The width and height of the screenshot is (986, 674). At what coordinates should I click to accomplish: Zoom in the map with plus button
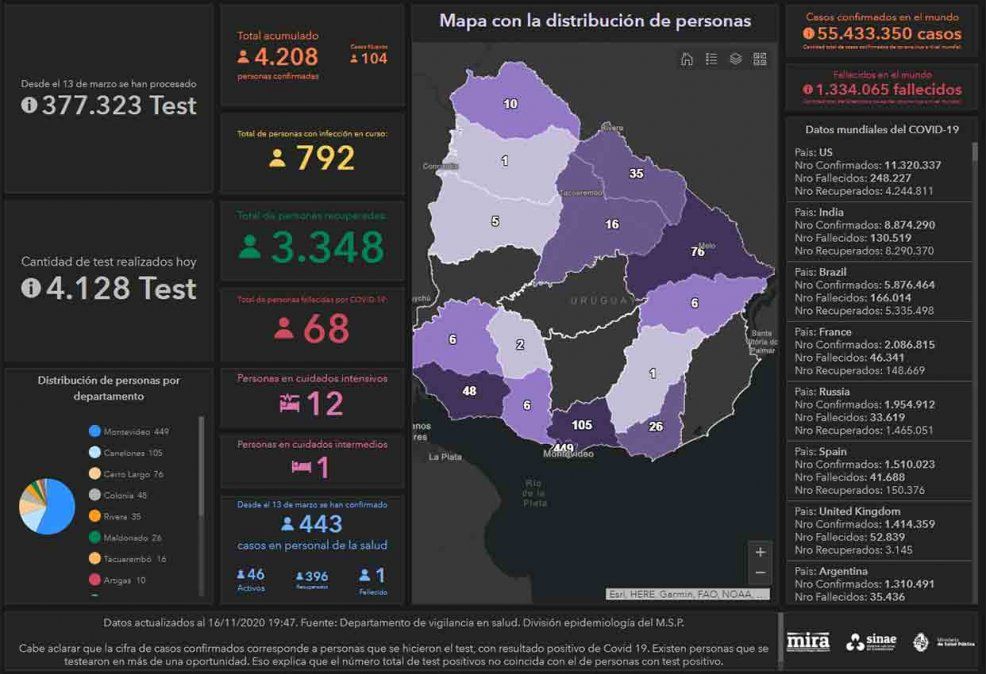760,552
